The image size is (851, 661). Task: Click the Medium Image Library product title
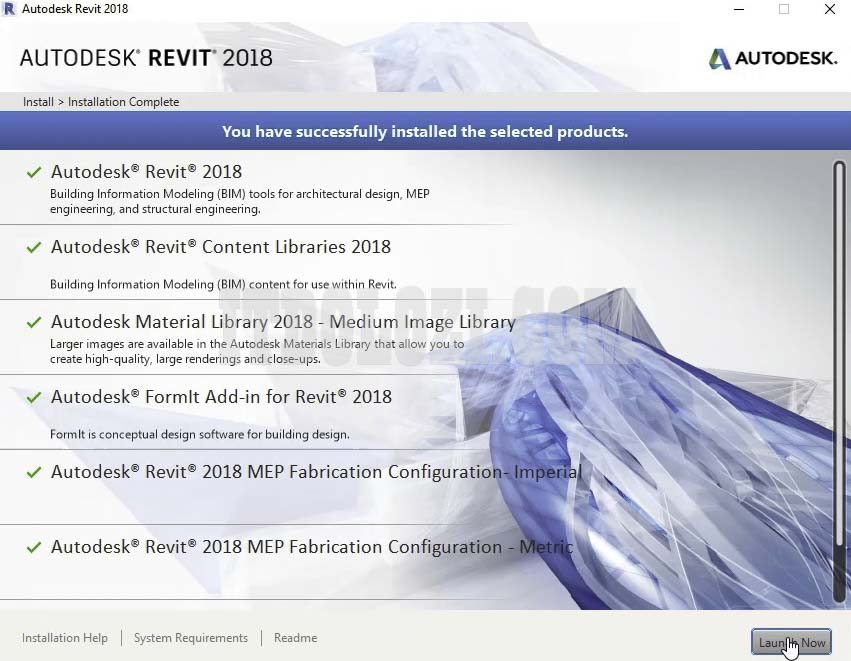click(x=283, y=322)
